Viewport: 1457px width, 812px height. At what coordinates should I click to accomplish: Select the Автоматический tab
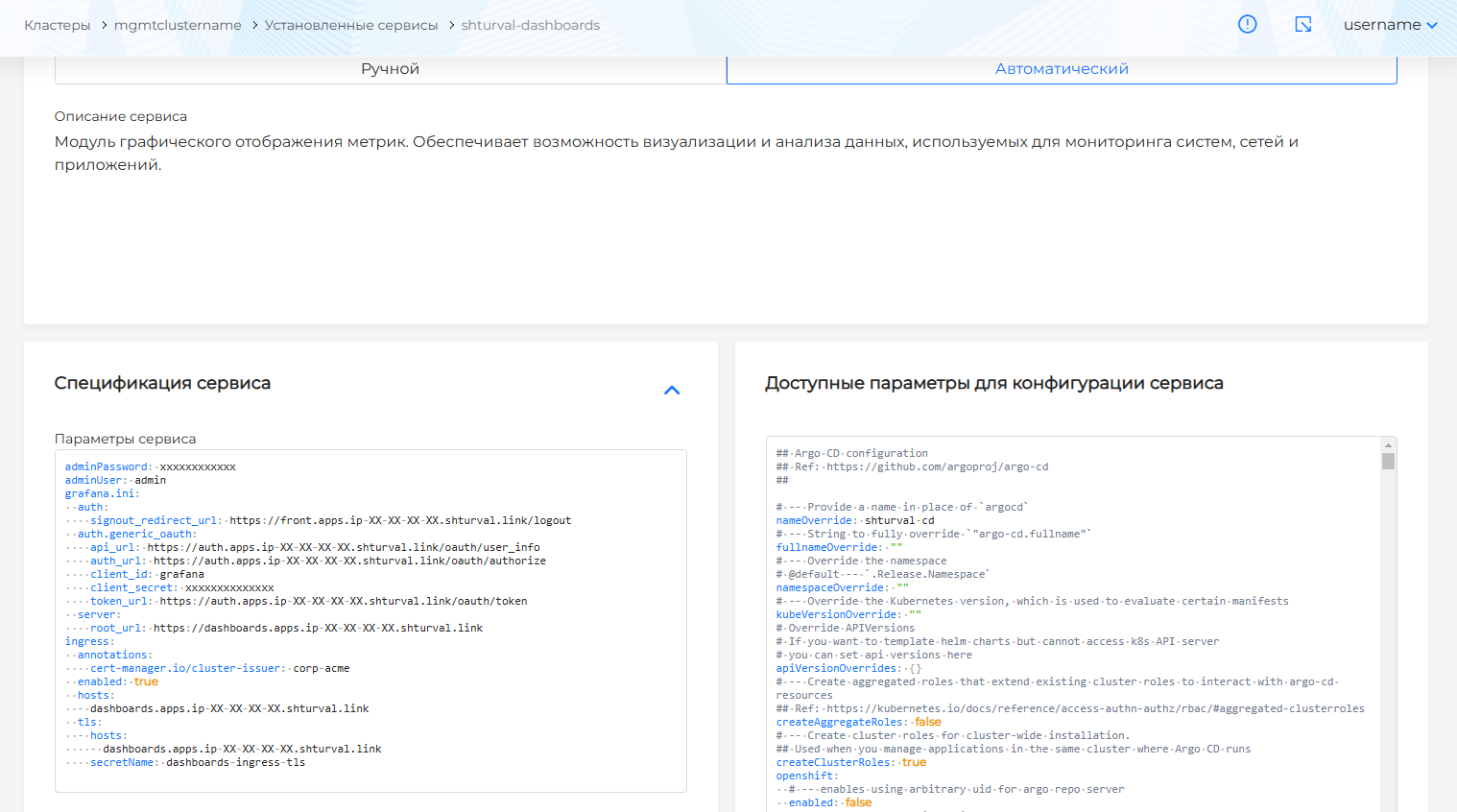1062,69
